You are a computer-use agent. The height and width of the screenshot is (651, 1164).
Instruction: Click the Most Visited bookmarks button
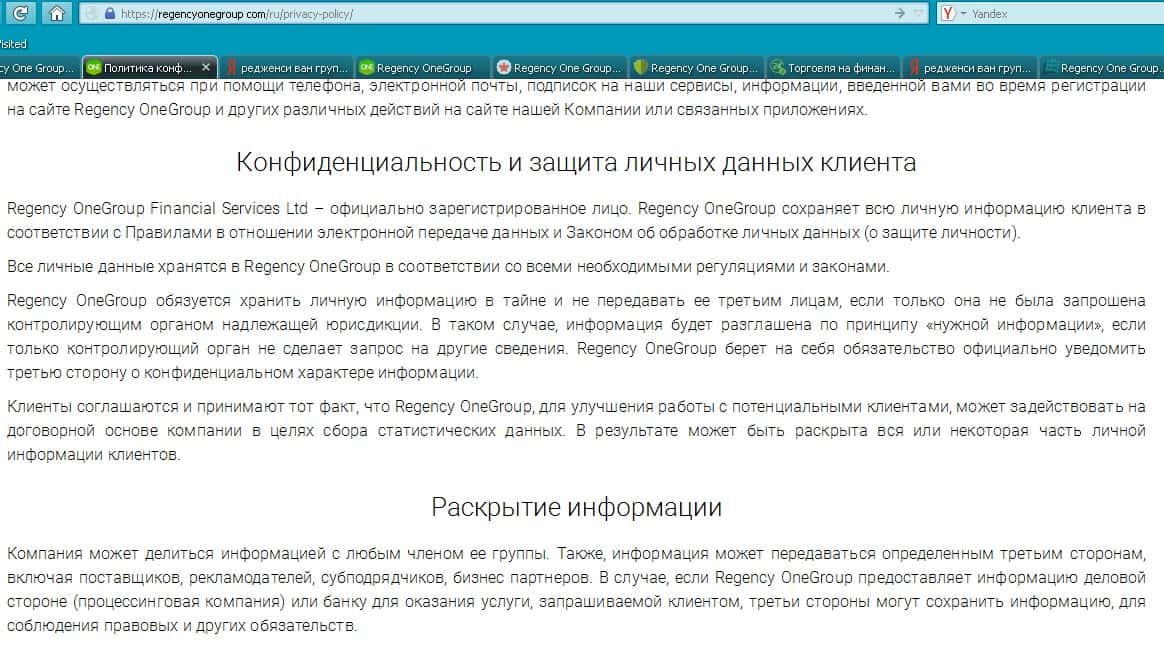12,44
